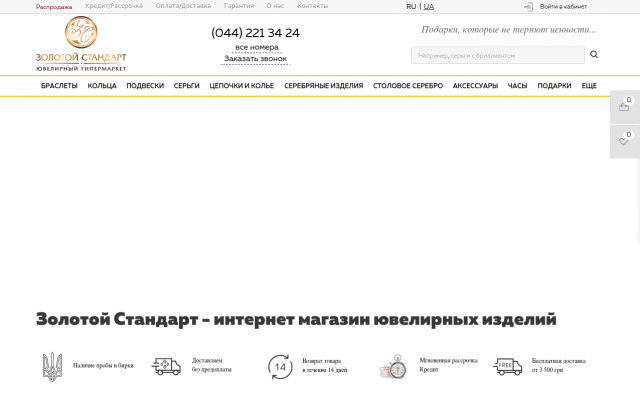
Task: Open the Подвески menu
Action: [x=145, y=86]
